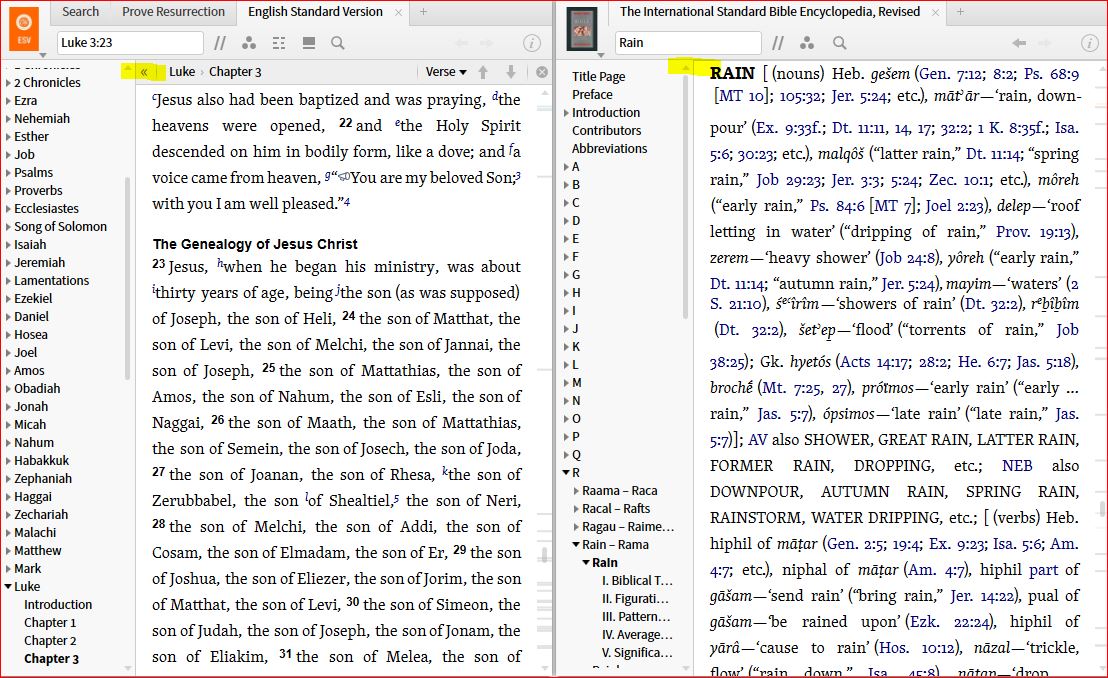Select Abbreviations in encyclopedia contents
Screen dimensions: 1108x678
point(609,149)
